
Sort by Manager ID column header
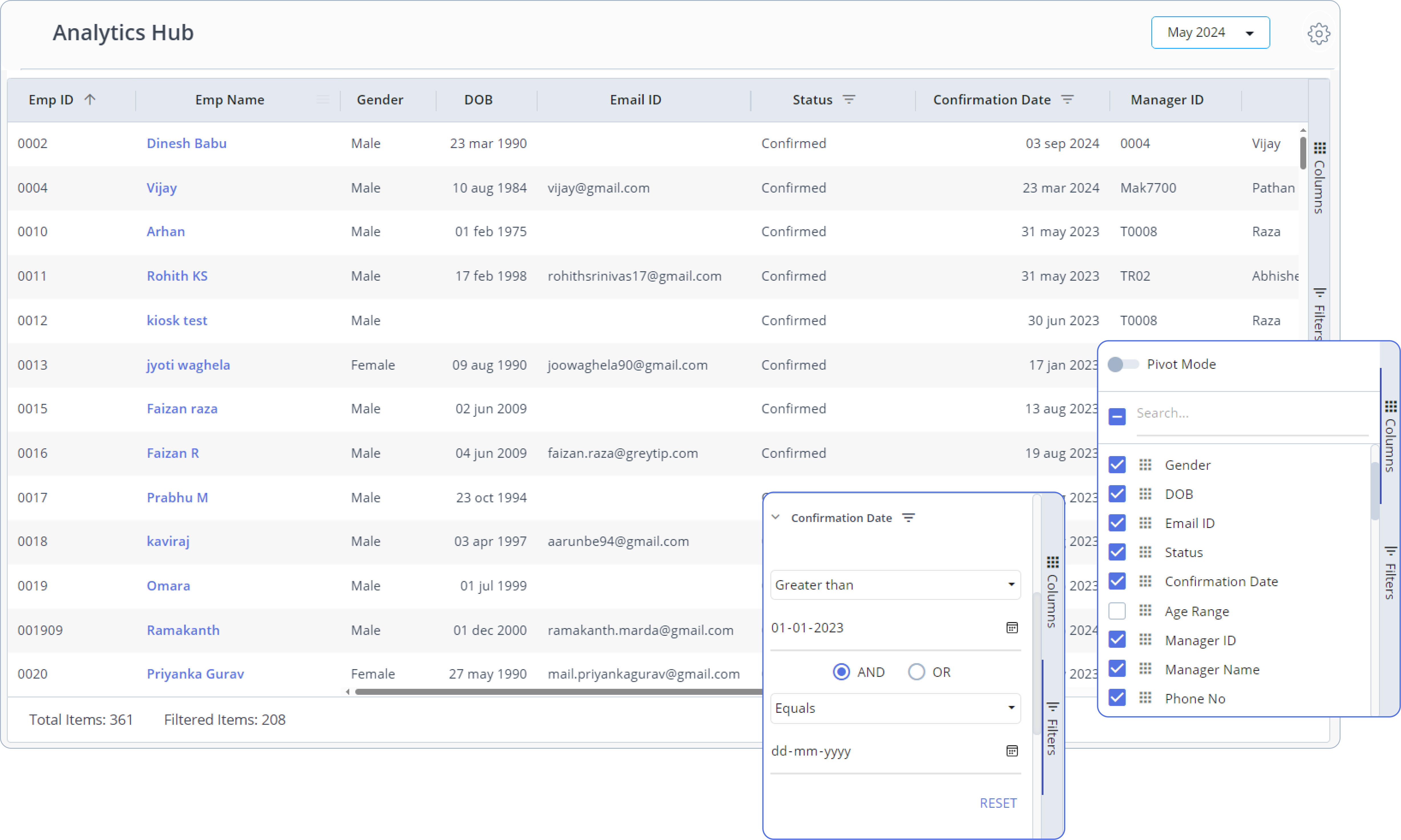pyautogui.click(x=1167, y=100)
